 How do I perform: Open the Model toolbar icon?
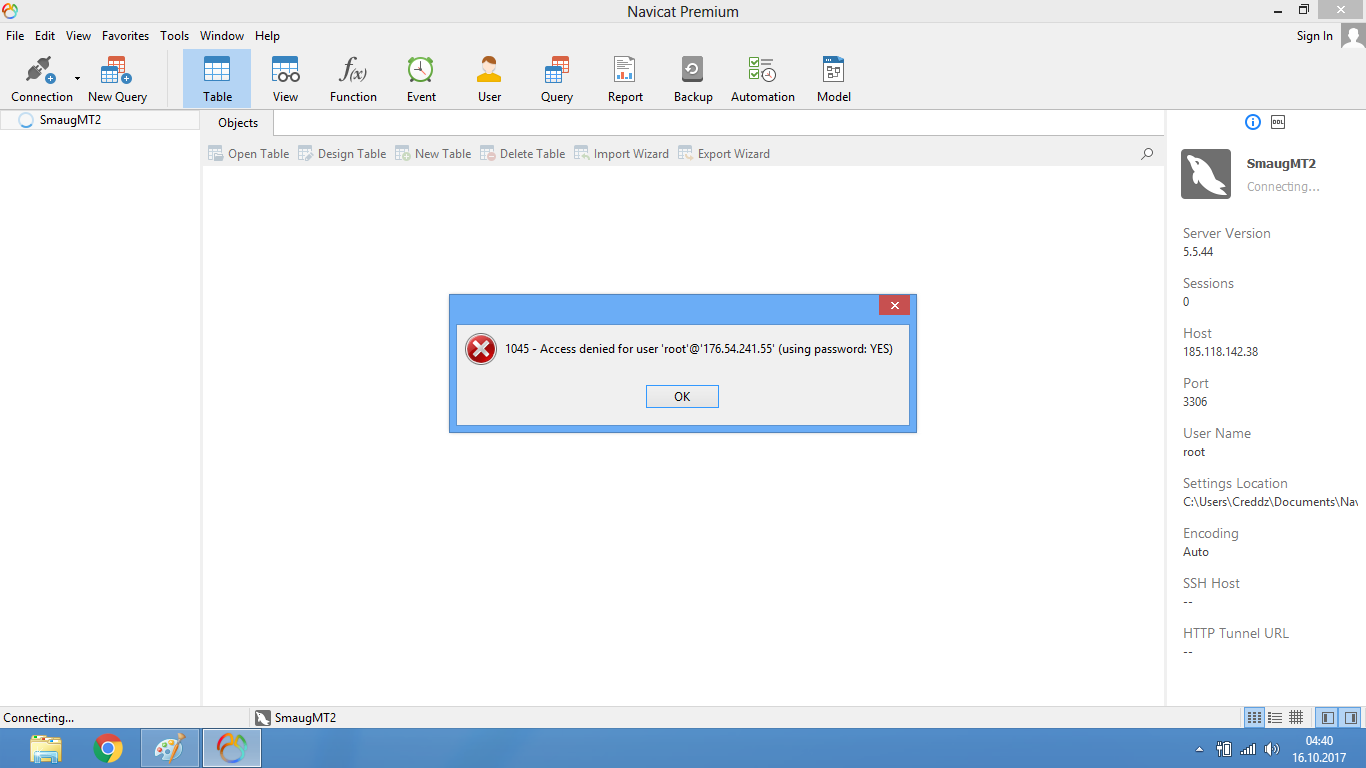point(834,79)
